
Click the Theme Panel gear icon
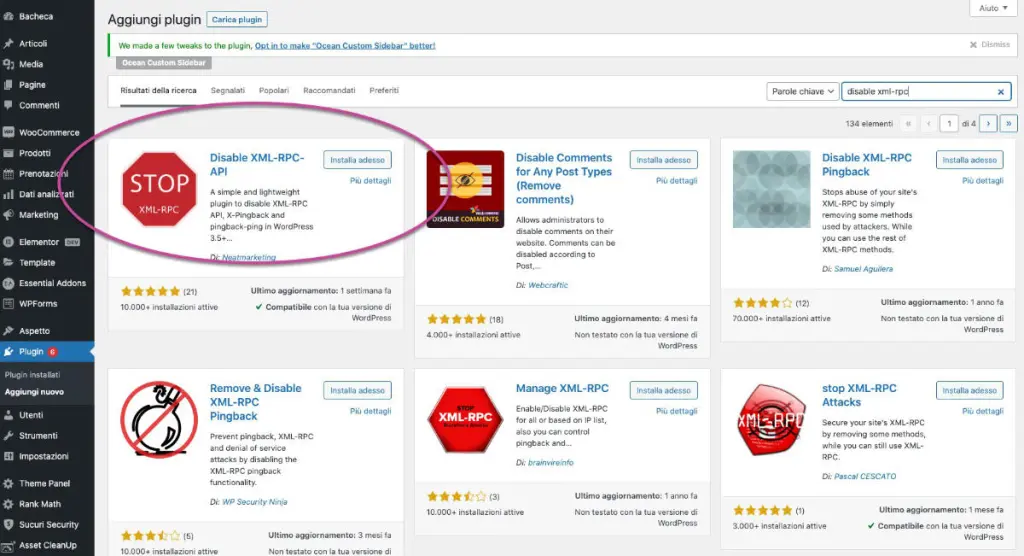click(x=8, y=483)
